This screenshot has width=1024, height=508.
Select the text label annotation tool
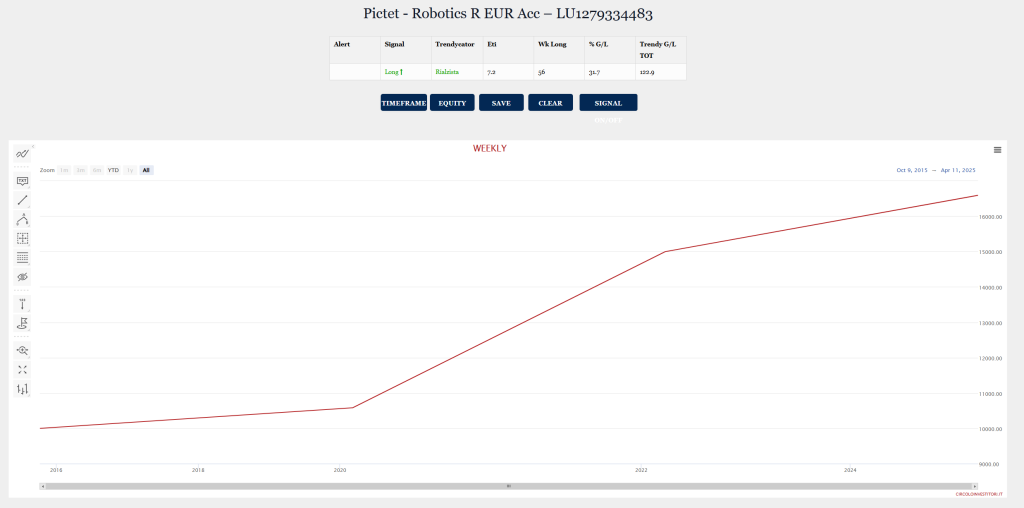point(22,181)
